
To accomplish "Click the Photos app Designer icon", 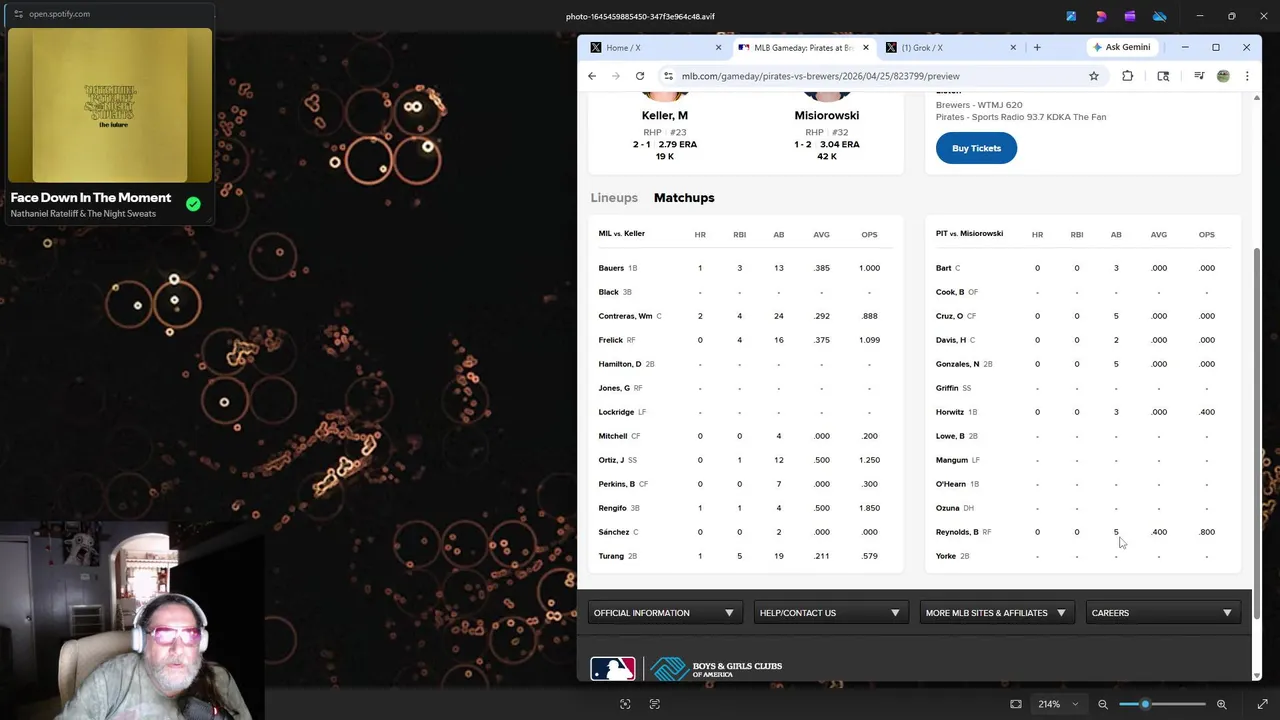I will [x=1101, y=16].
